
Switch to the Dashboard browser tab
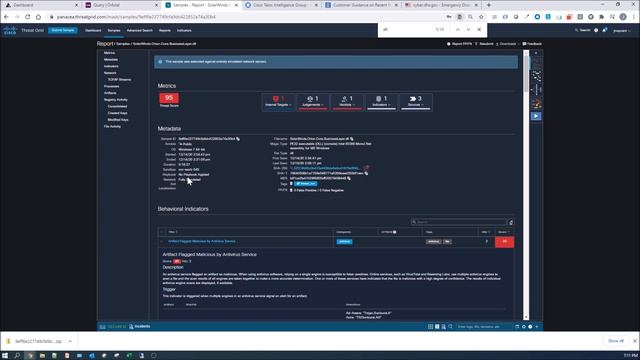point(41,5)
